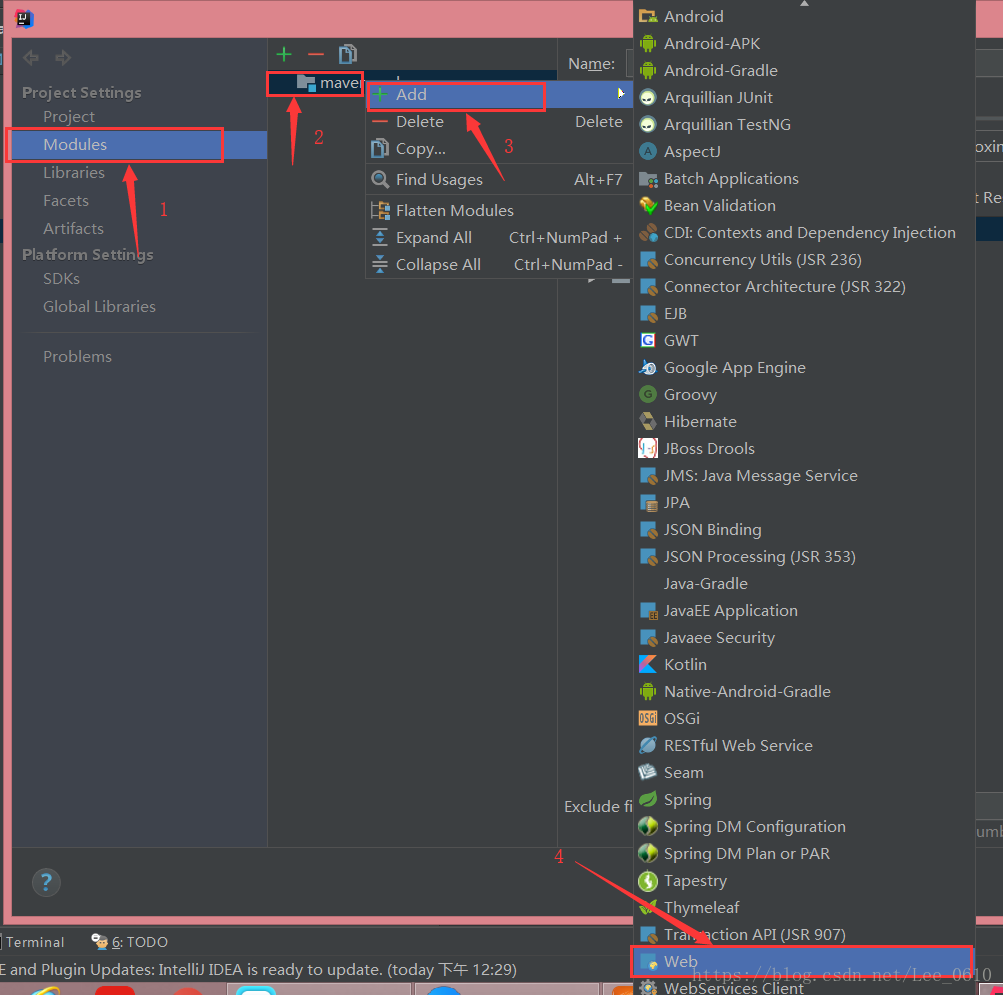
Task: Choose Hibernate framework
Action: pyautogui.click(x=804, y=421)
